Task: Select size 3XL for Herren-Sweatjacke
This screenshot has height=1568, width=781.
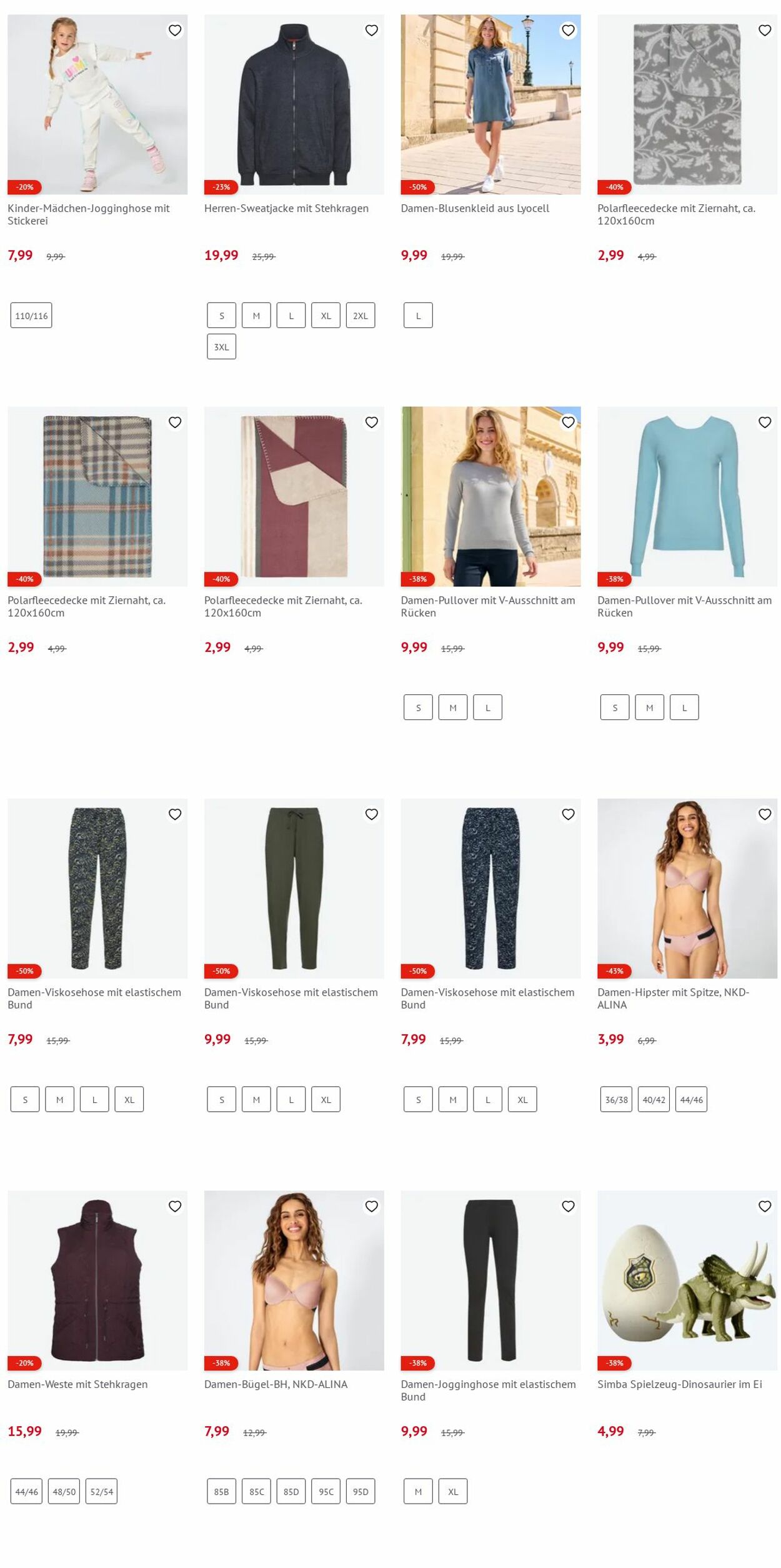Action: (x=222, y=347)
